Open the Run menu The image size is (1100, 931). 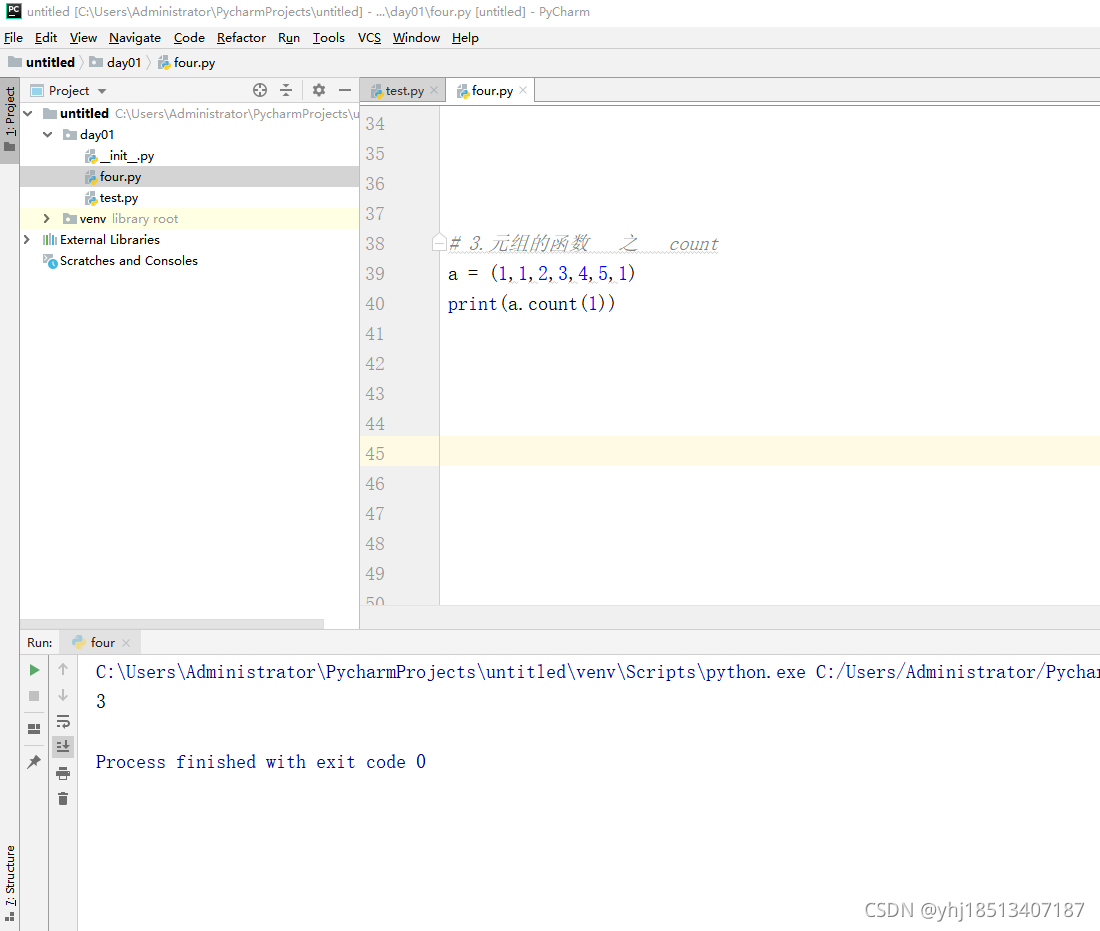pos(288,37)
